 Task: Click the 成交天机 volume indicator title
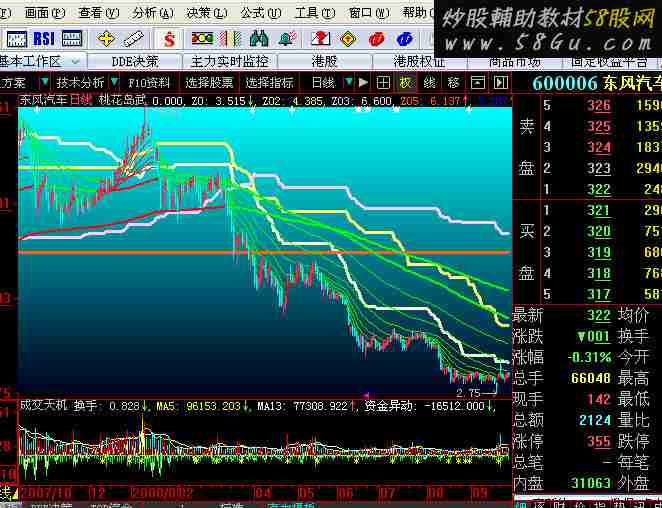43,405
